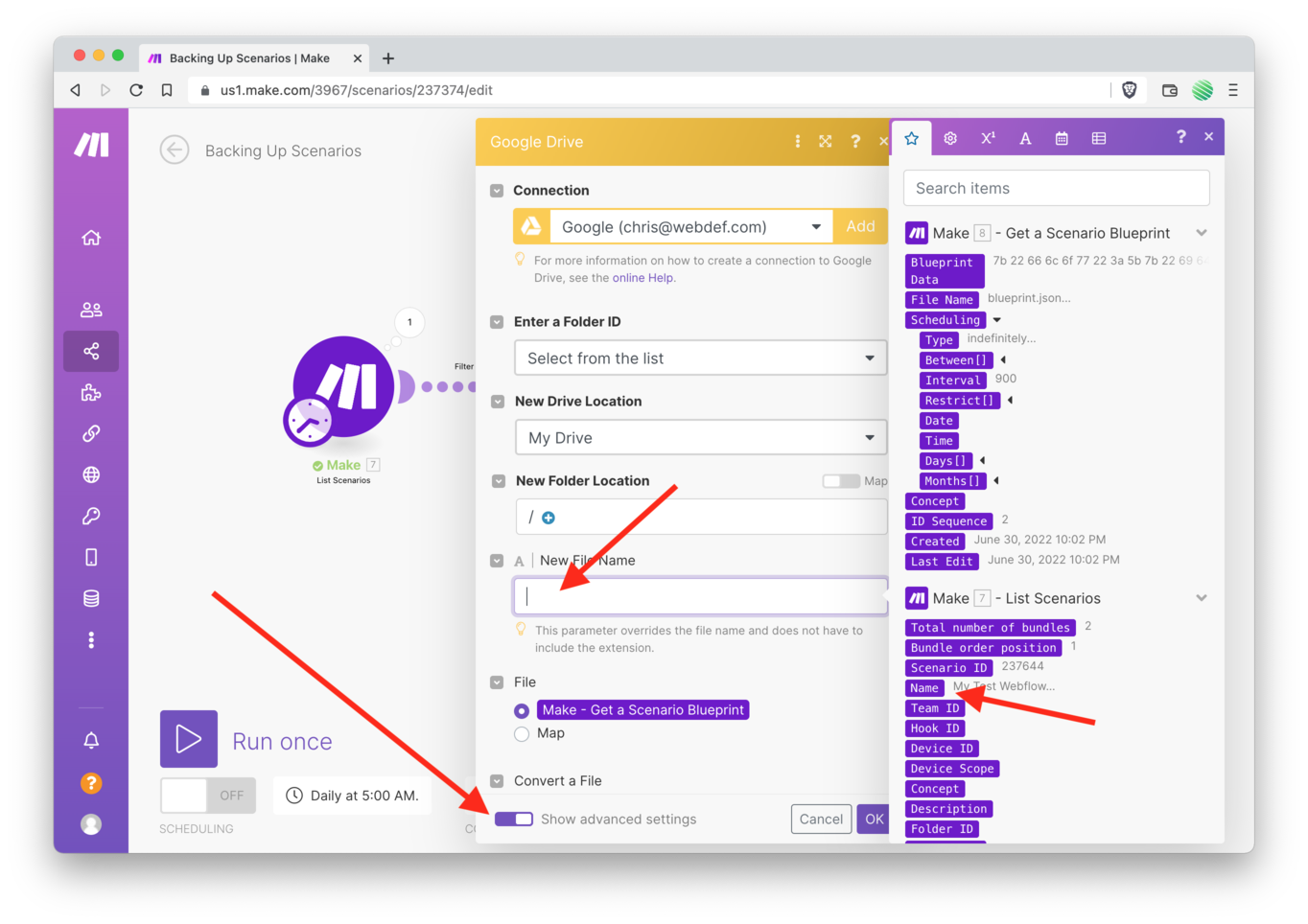Open the orange help question icon
The height and width of the screenshot is (924, 1308).
91,783
